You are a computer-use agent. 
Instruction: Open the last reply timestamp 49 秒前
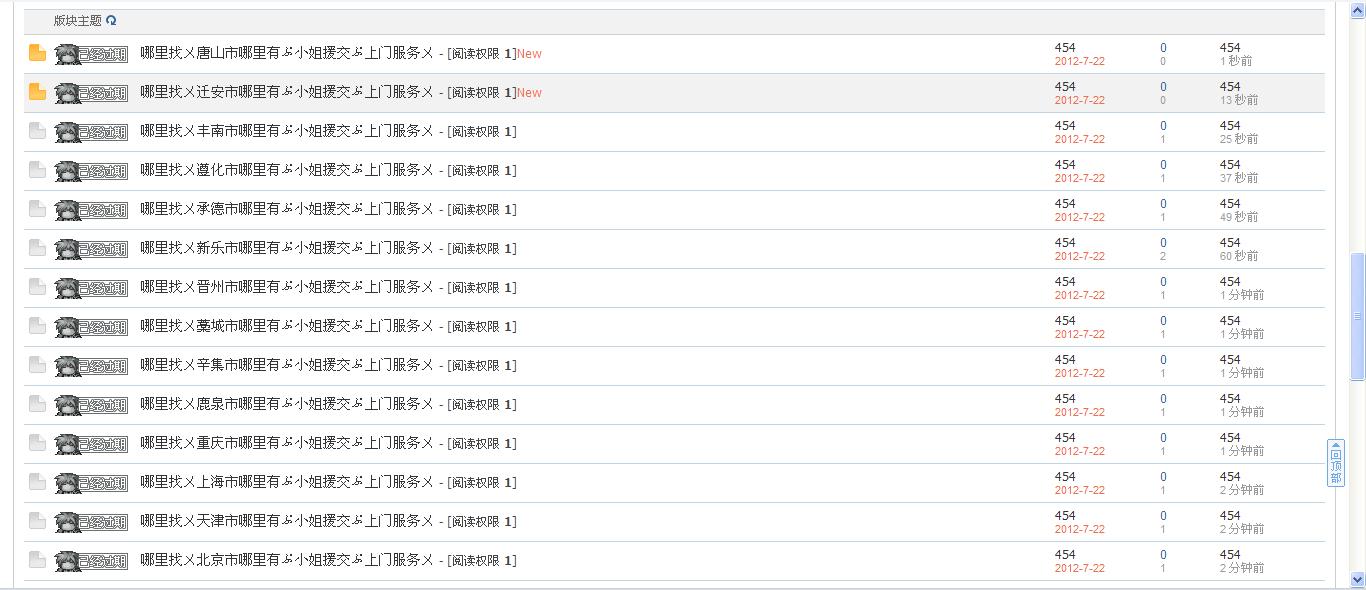(1239, 217)
